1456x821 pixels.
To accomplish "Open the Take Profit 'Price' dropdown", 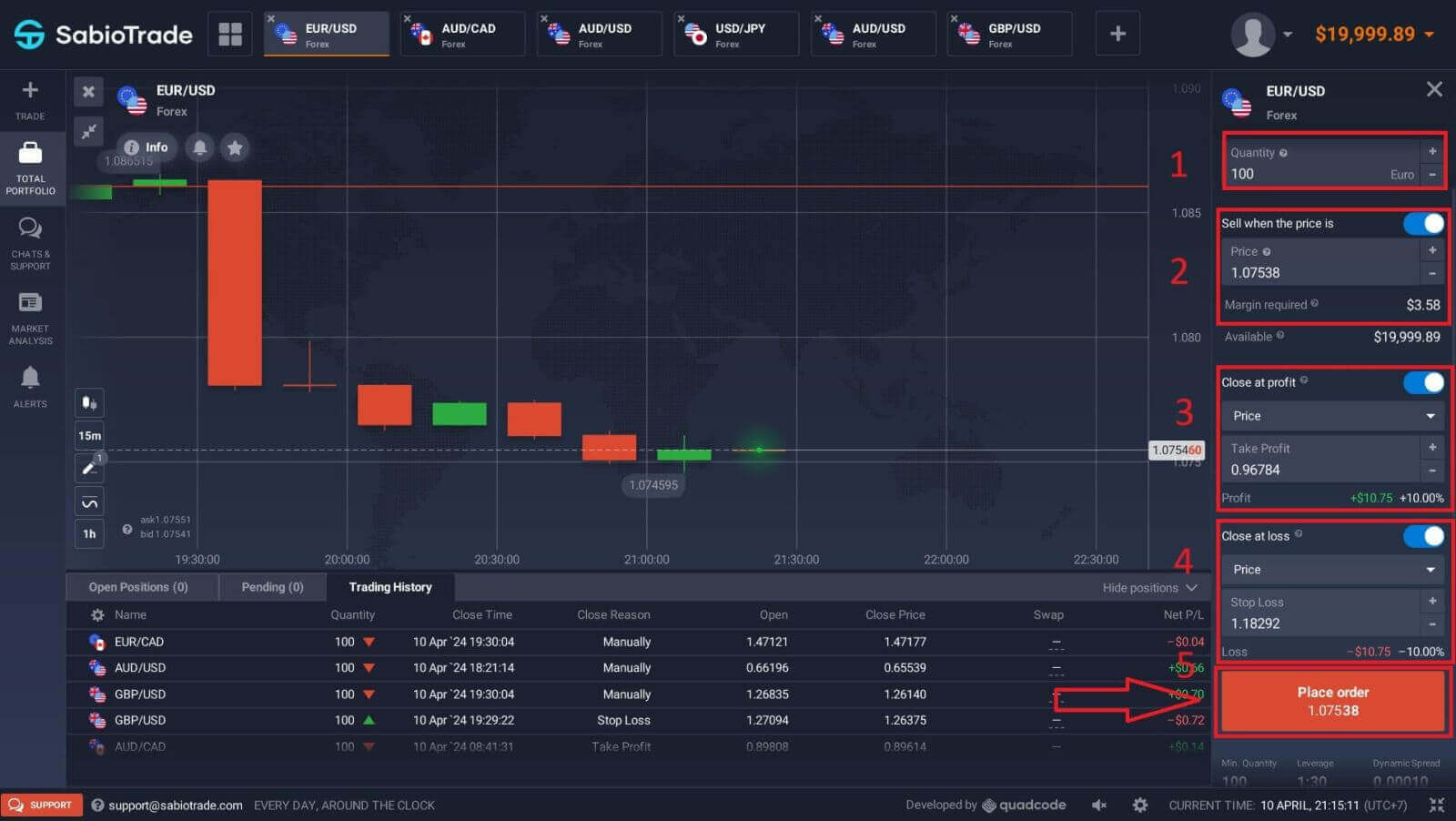I will point(1331,415).
